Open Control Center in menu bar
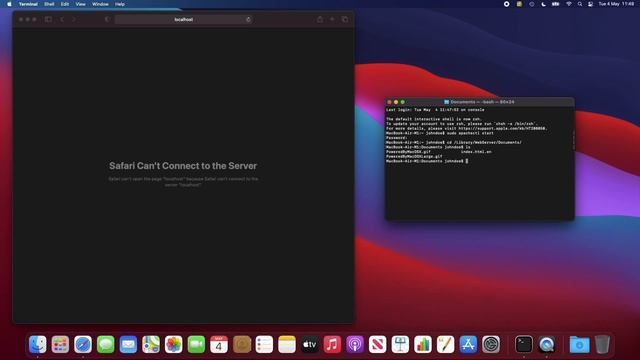The height and width of the screenshot is (360, 640). point(590,4)
